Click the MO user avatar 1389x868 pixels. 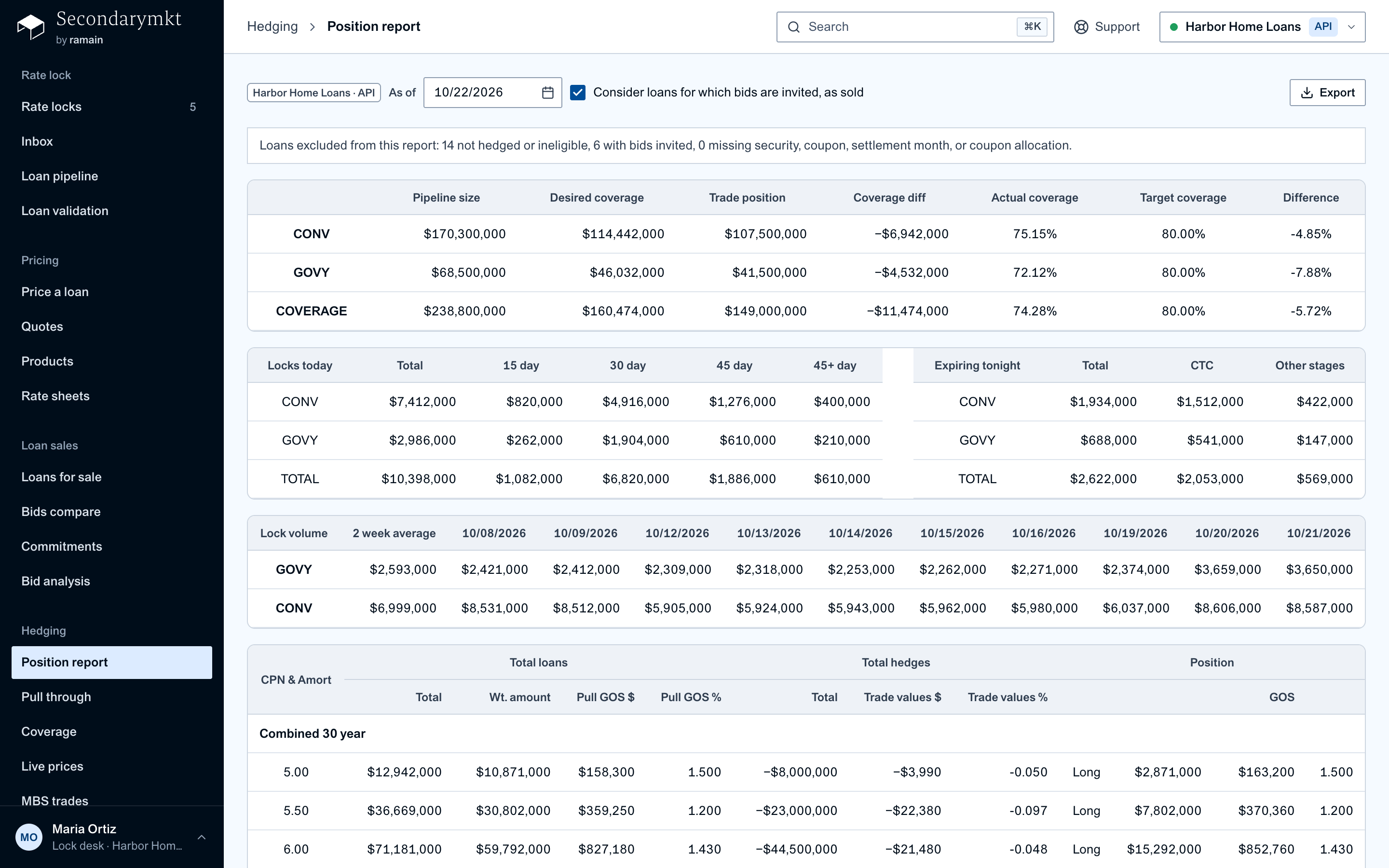click(29, 837)
